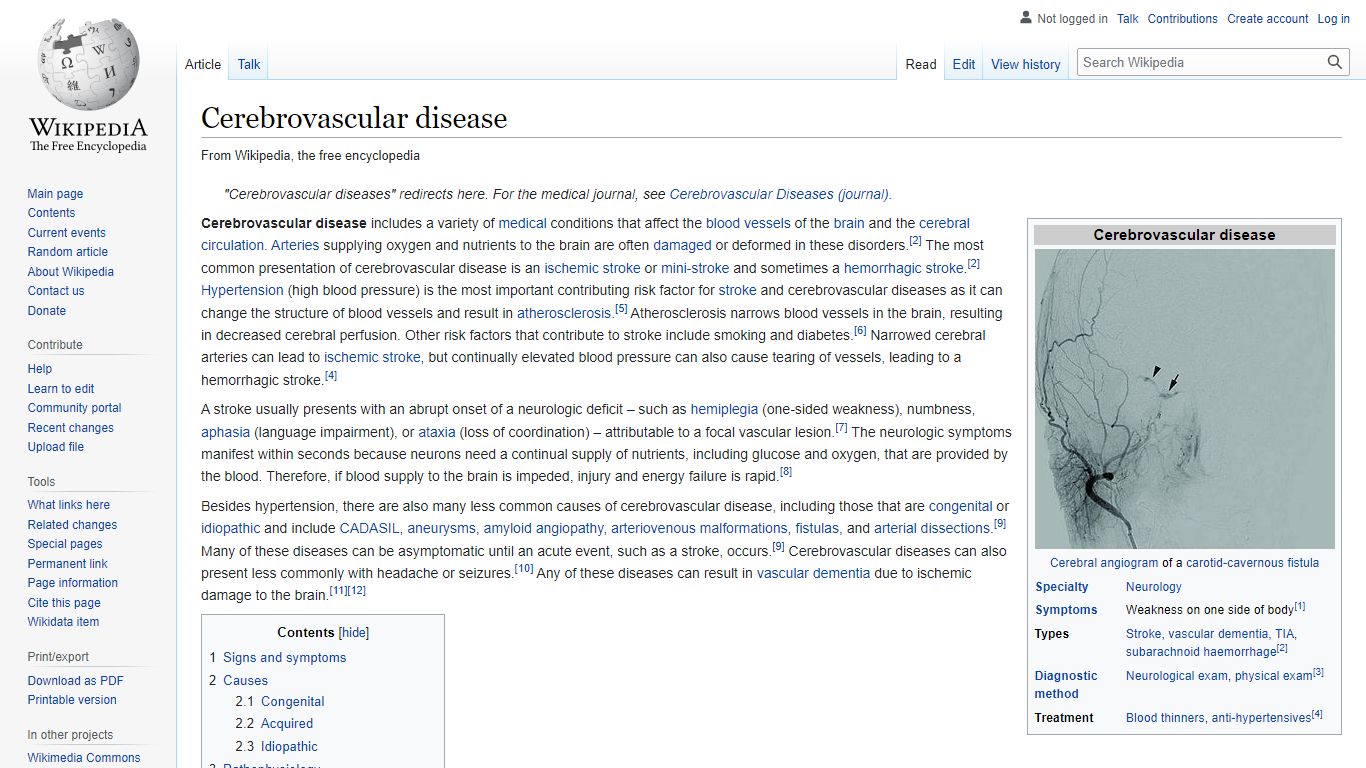Jump to Signs and symptoms section
1366x768 pixels.
pyautogui.click(x=284, y=658)
